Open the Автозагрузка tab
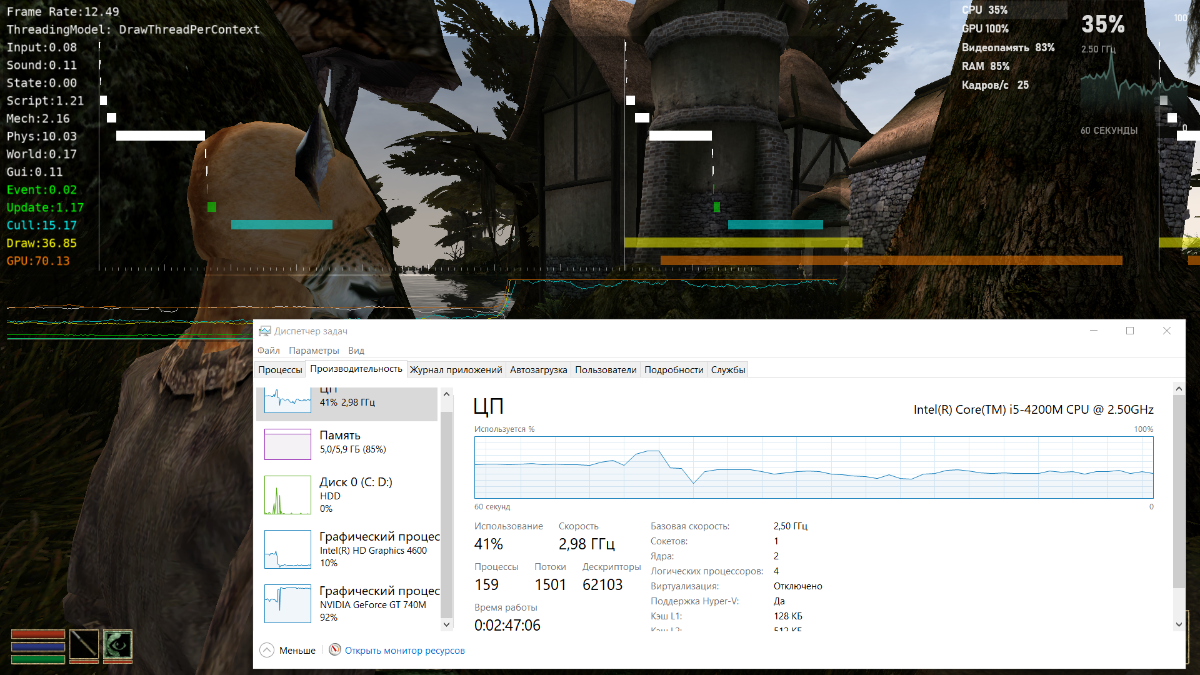The height and width of the screenshot is (675, 1200). tap(538, 370)
